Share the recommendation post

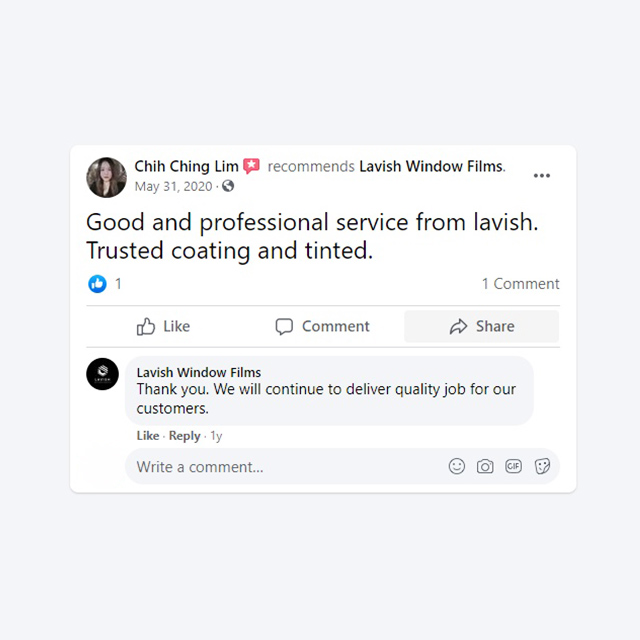pos(482,327)
